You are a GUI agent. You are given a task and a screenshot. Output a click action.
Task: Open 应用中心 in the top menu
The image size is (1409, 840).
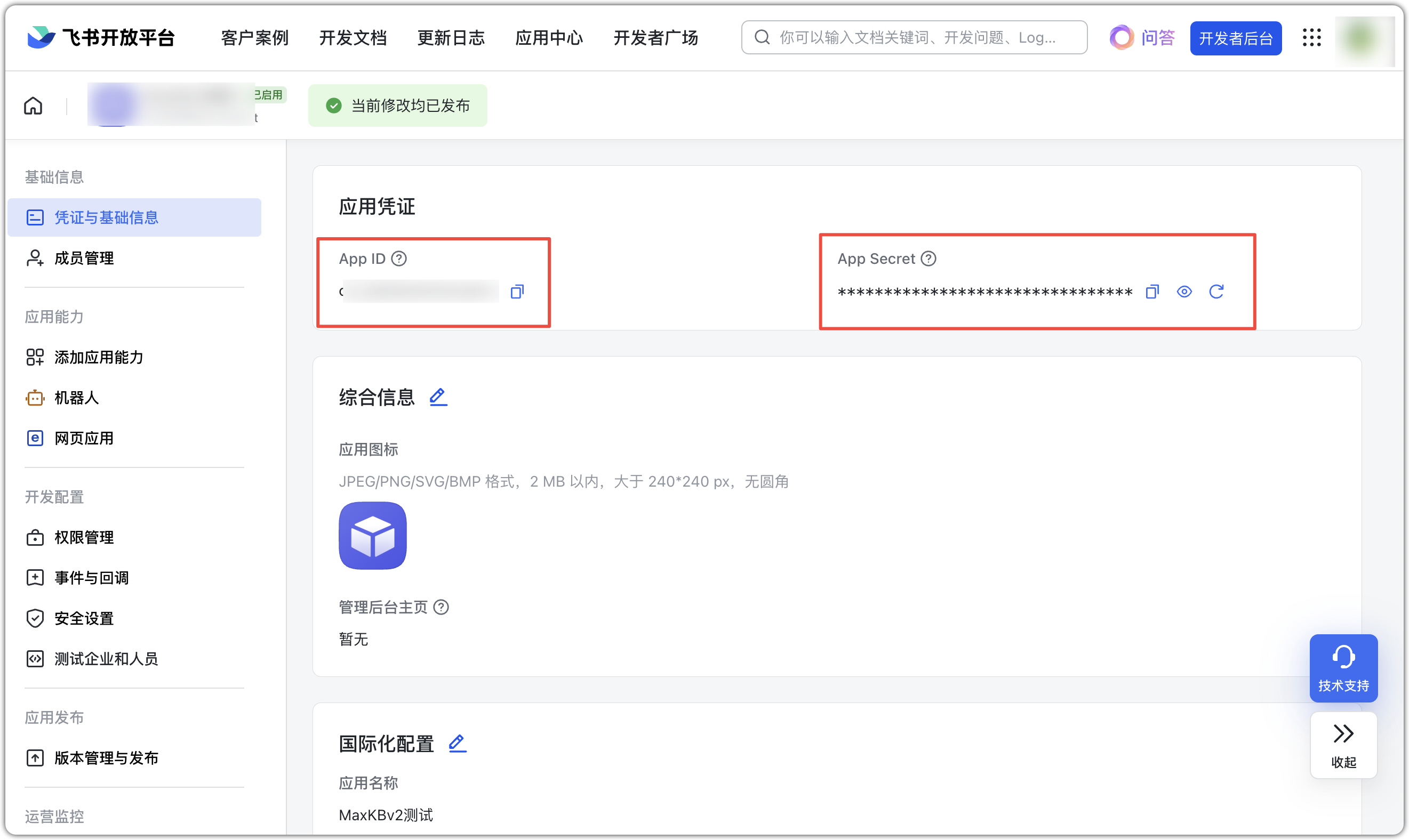[548, 37]
